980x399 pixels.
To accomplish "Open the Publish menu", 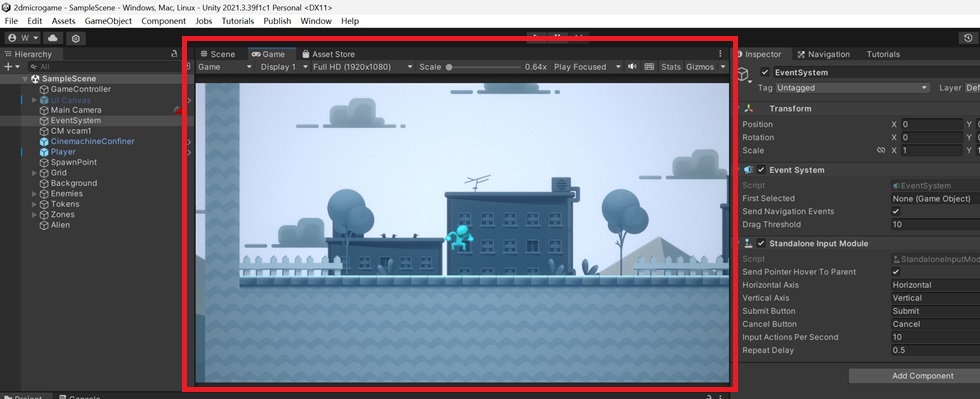I will tap(277, 21).
